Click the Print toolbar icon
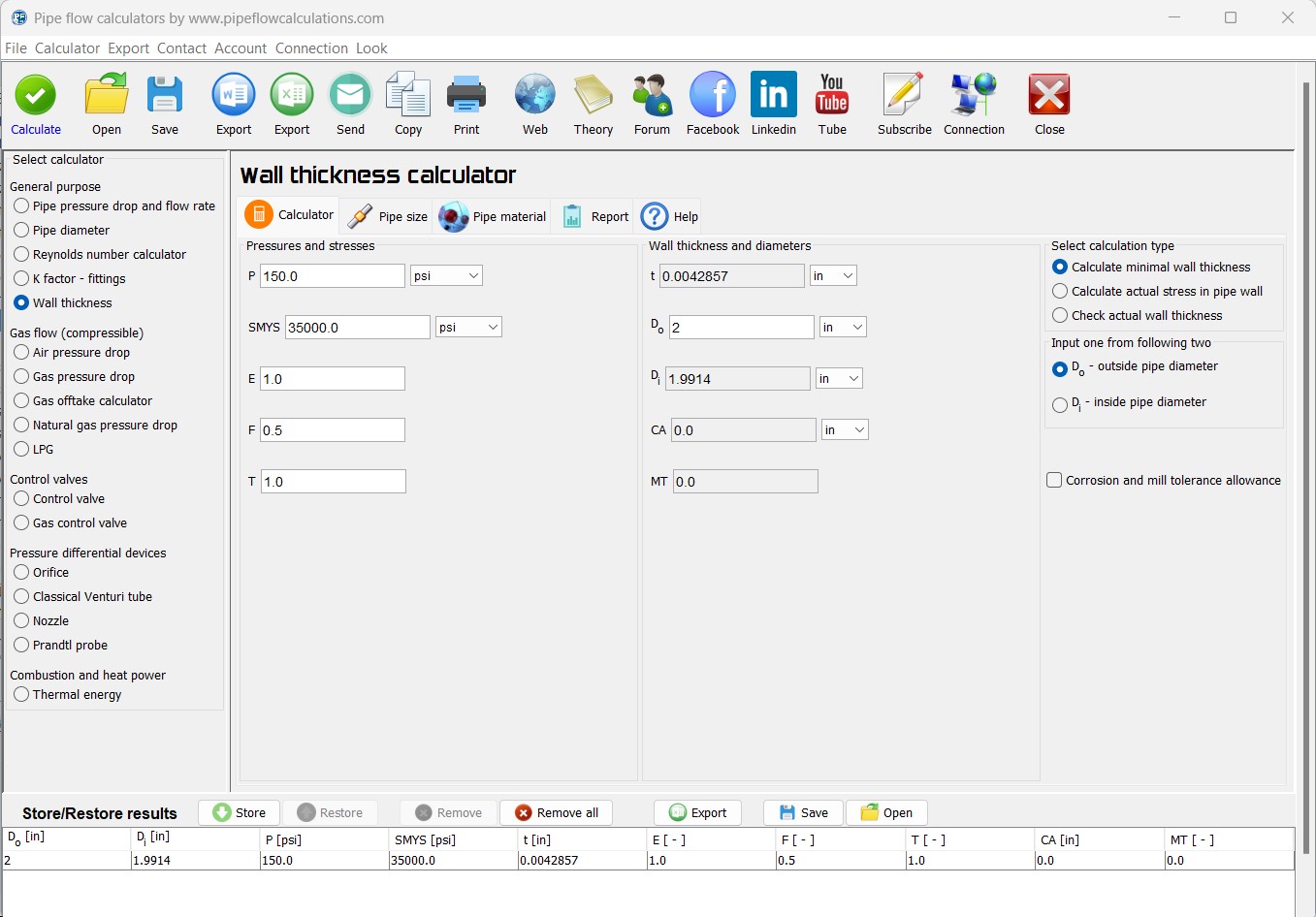 466,96
